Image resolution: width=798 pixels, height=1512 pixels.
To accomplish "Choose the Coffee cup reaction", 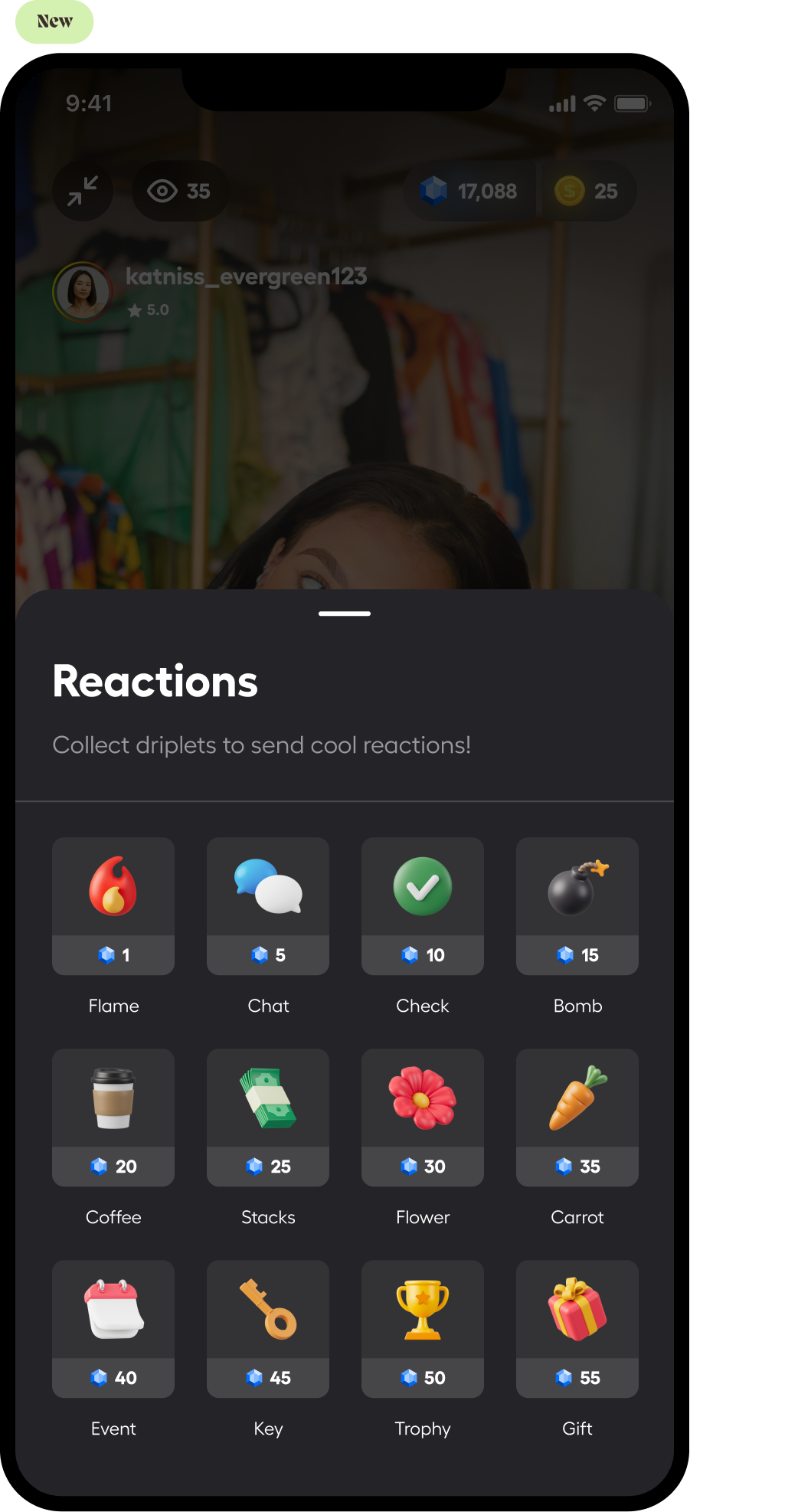I will point(113,1117).
